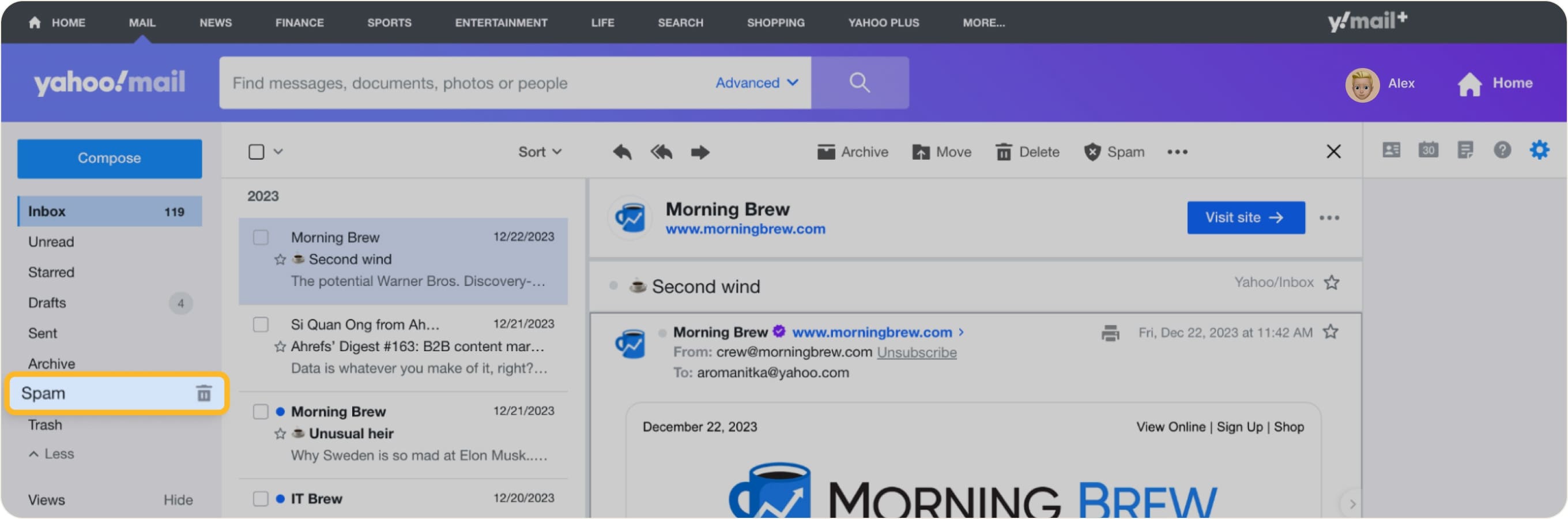Check the checkbox on the Morning Brew email
Screen dimensions: 1568x519
point(261,238)
